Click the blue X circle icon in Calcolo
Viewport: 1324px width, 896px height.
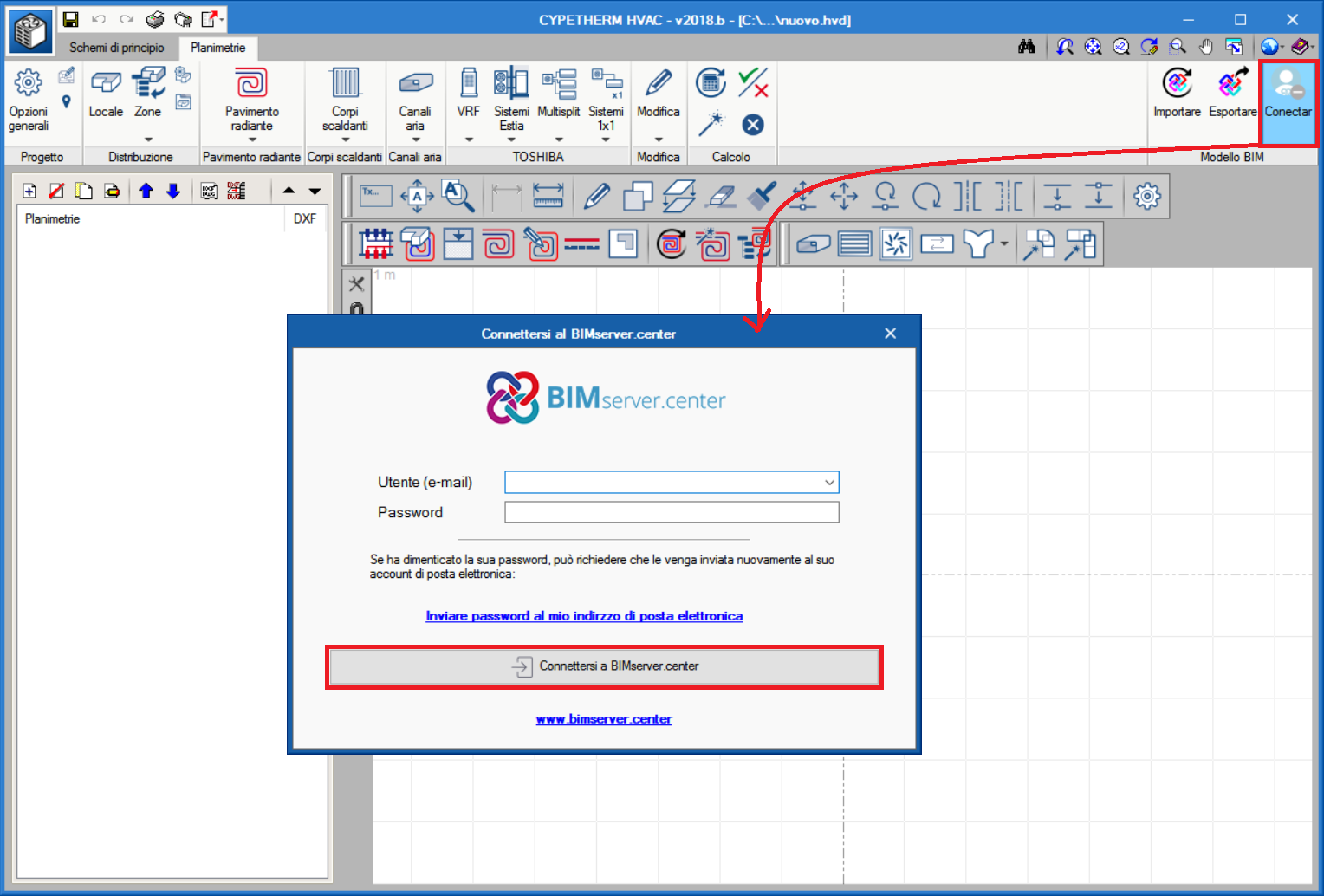(753, 125)
